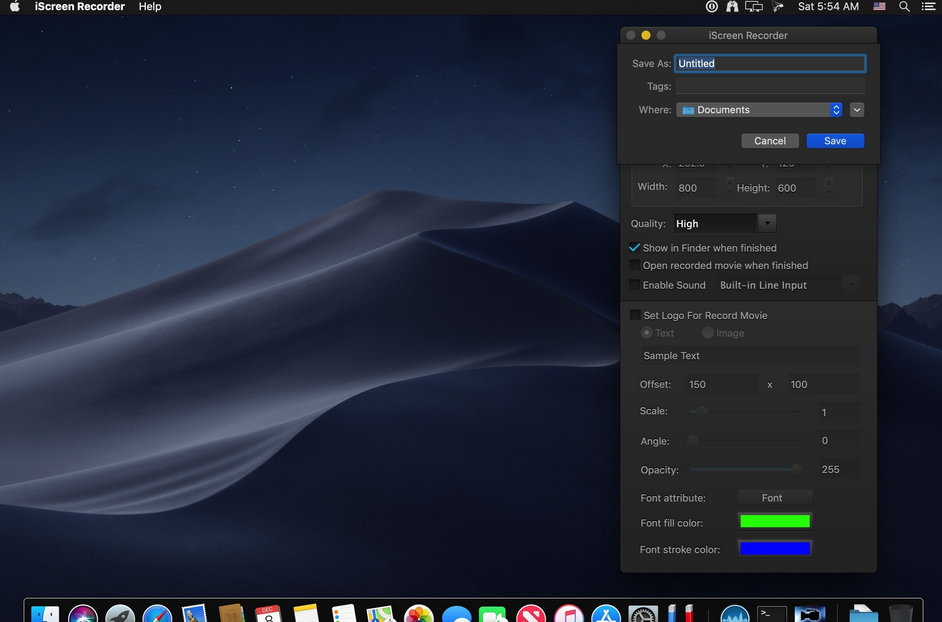The width and height of the screenshot is (942, 622).
Task: Open Maps from the Dock
Action: click(x=381, y=613)
